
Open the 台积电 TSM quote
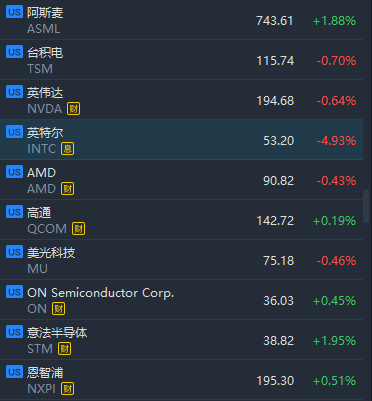[x=182, y=60]
